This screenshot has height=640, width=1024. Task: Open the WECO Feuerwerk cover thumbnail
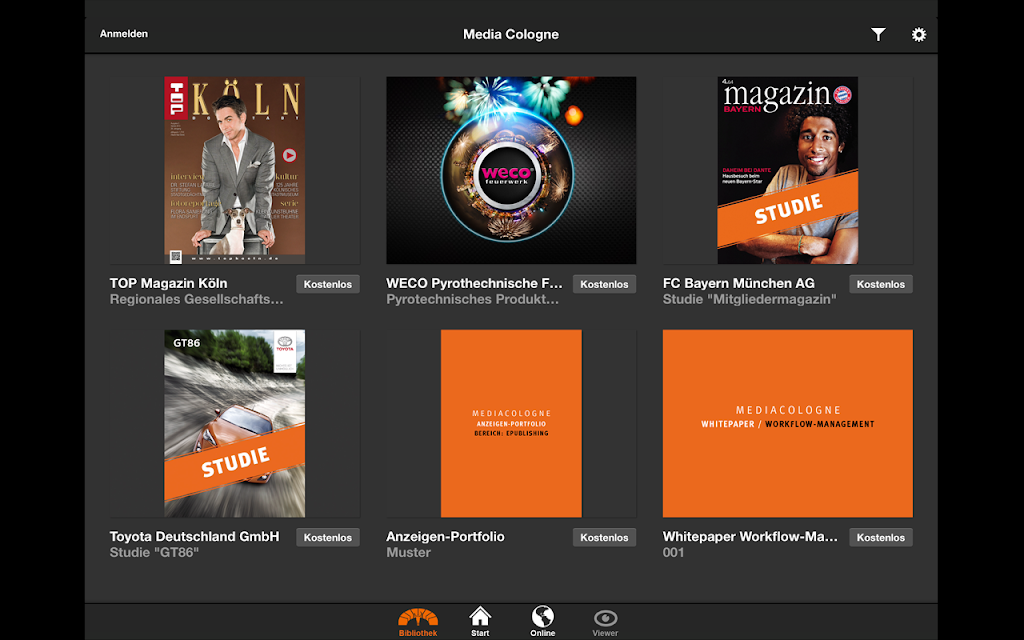click(x=511, y=170)
